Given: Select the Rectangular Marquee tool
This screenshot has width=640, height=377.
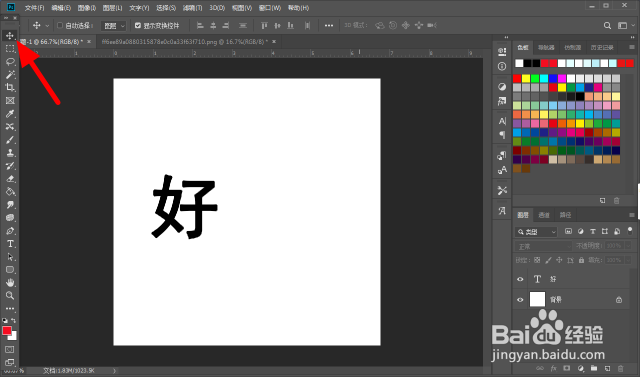Looking at the screenshot, I should coord(10,49).
